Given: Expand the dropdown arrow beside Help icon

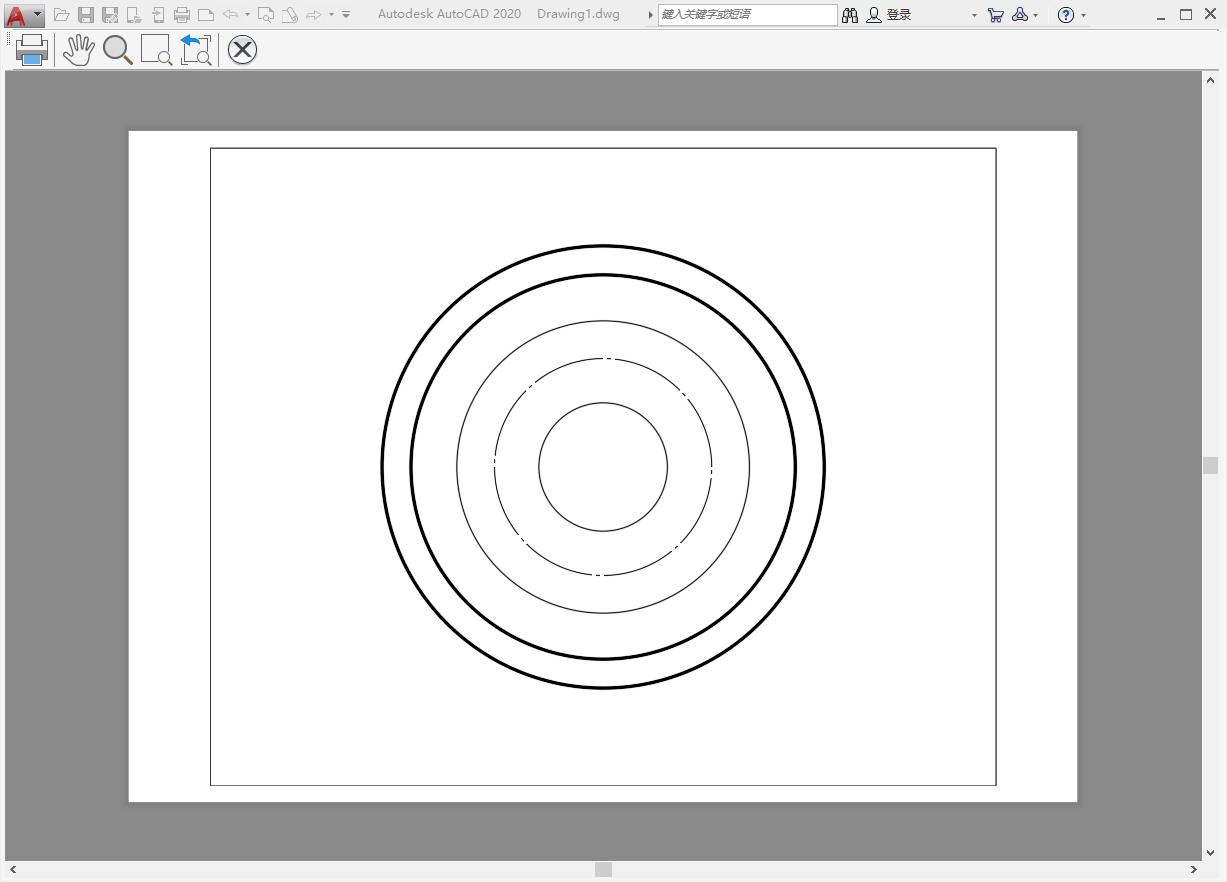Looking at the screenshot, I should point(1084,16).
